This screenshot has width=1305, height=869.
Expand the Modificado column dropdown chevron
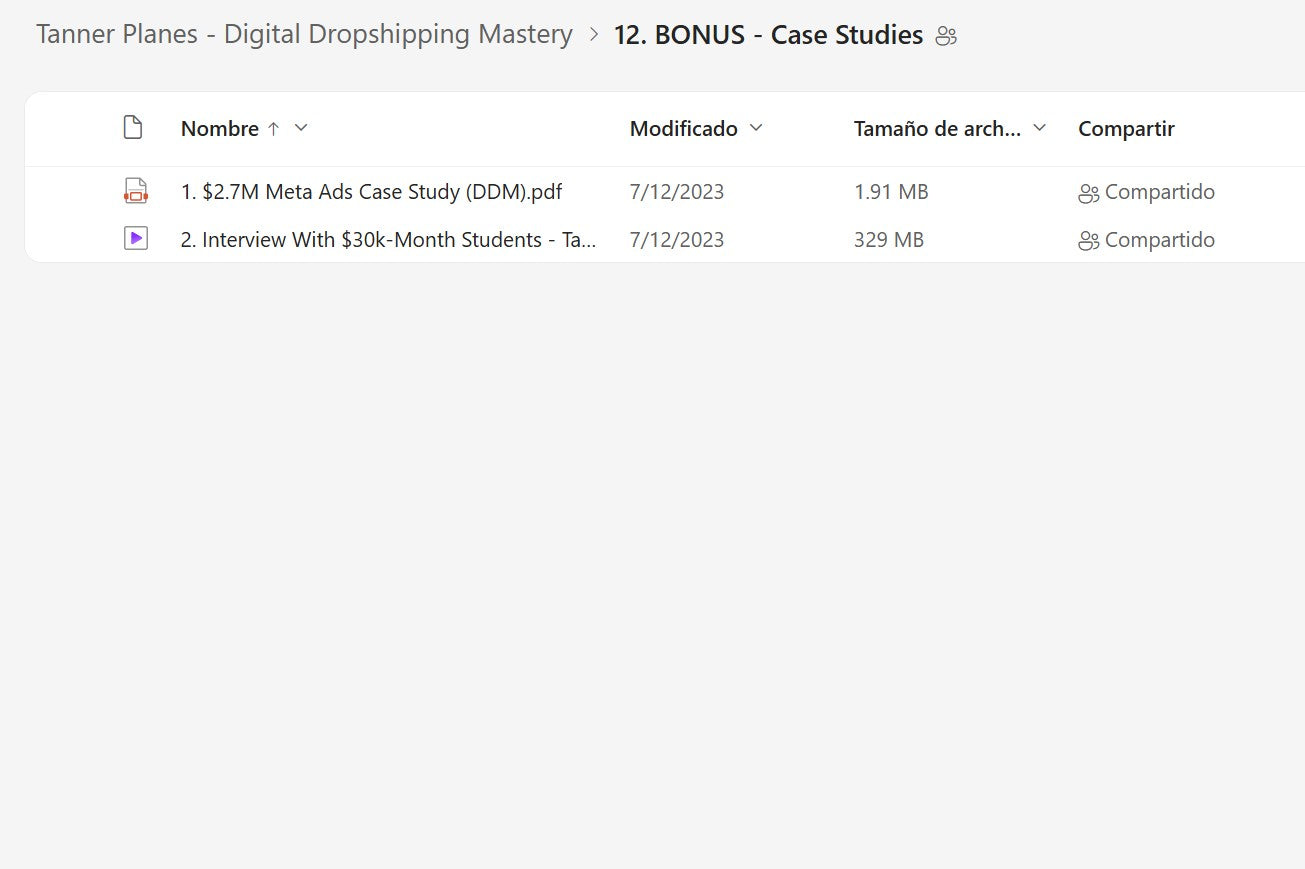756,128
